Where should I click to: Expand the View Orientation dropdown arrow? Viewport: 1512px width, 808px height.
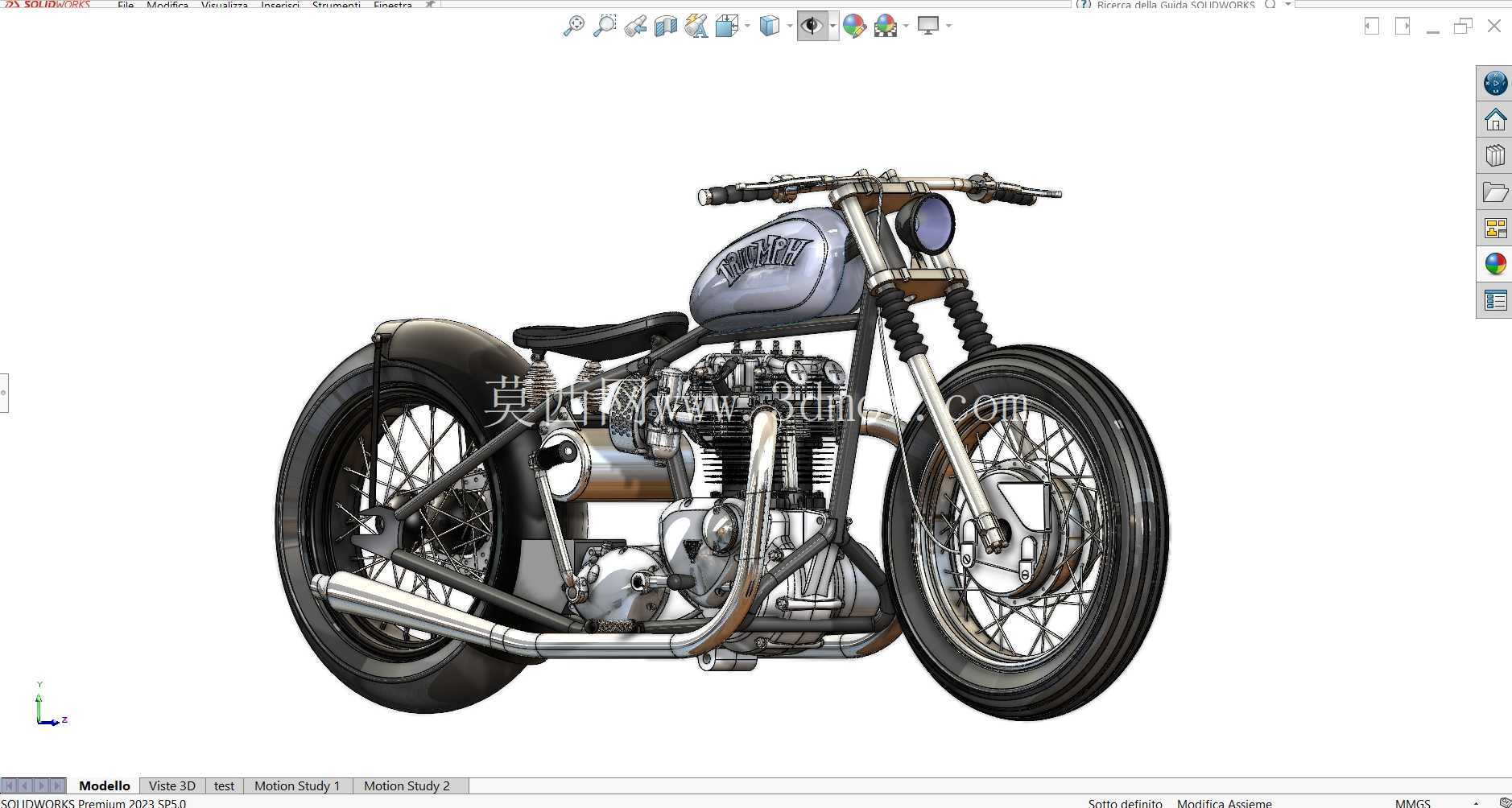pos(748,26)
